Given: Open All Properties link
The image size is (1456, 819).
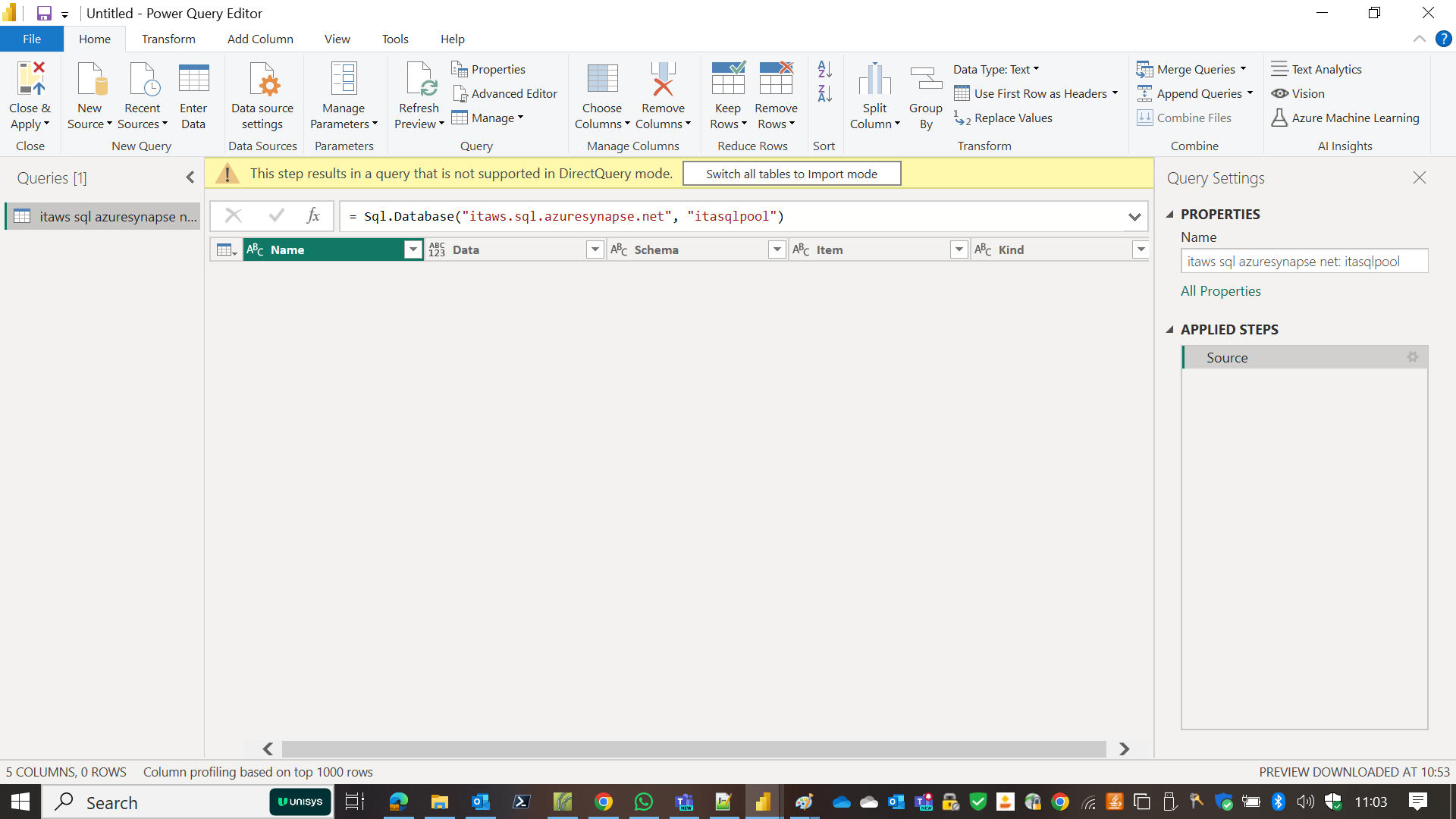Looking at the screenshot, I should tap(1221, 291).
